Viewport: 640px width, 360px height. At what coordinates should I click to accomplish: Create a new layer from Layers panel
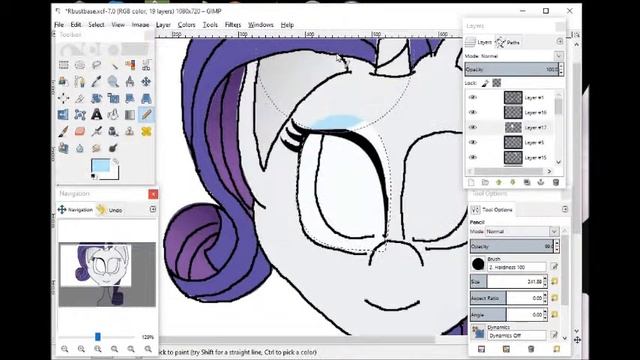(x=471, y=182)
